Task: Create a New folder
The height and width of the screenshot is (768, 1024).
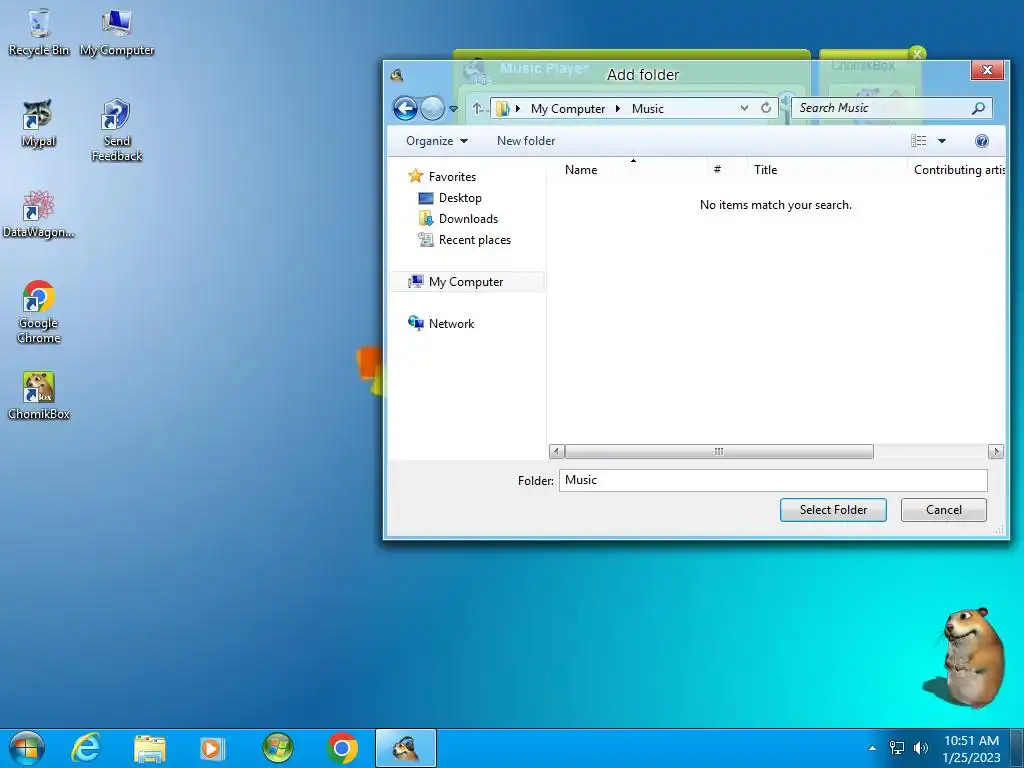Action: coord(526,141)
